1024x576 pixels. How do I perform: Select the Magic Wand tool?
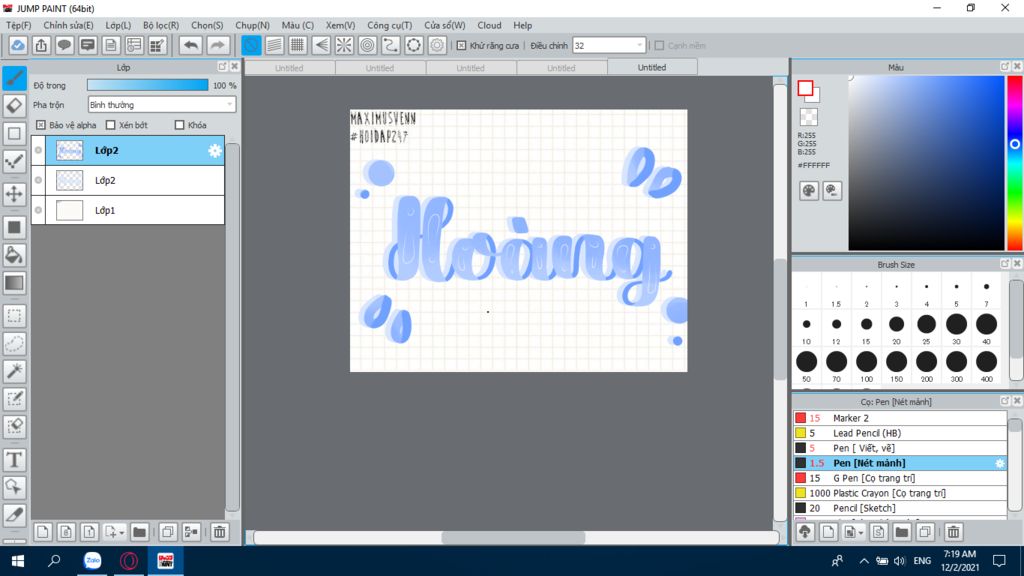click(14, 371)
